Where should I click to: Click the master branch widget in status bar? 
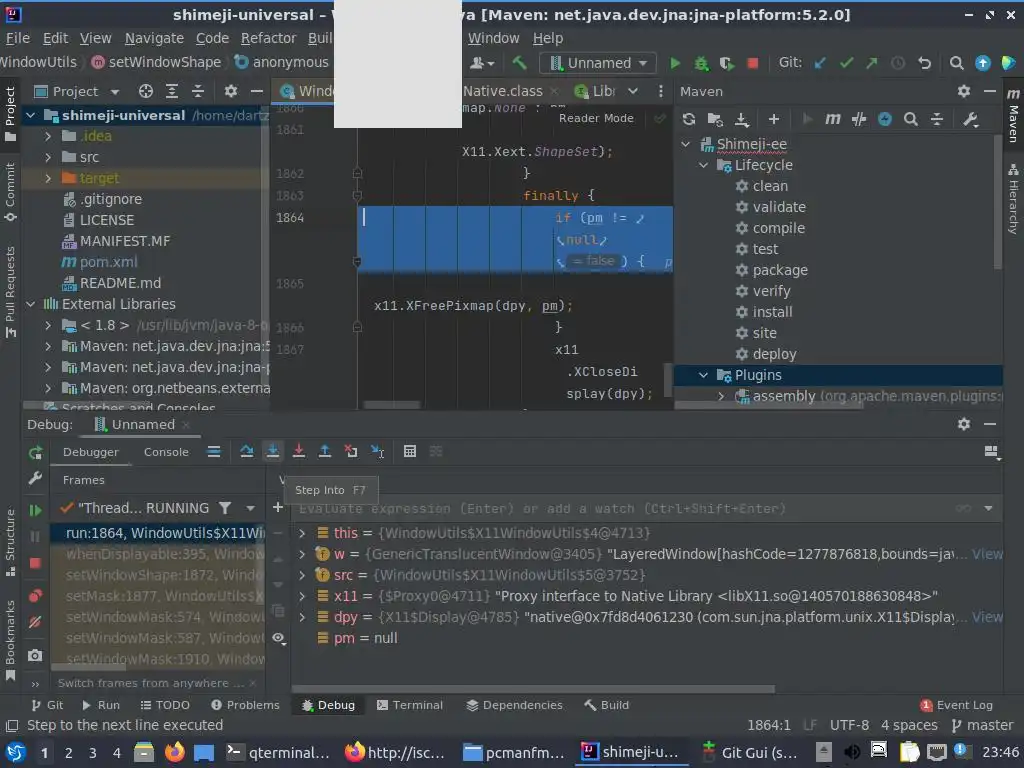tap(982, 725)
